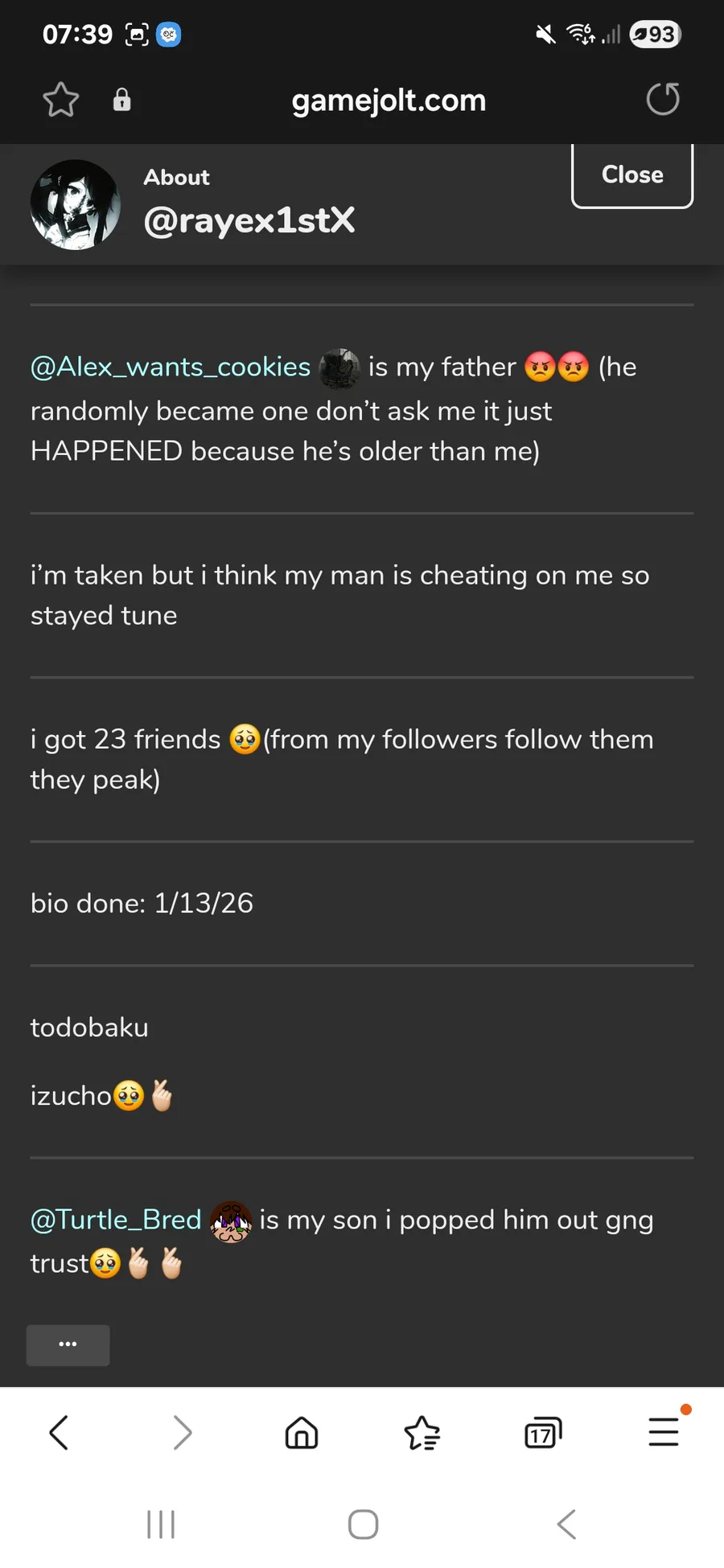The height and width of the screenshot is (1568, 724).
Task: Open Android recent apps button
Action: coord(161,1524)
